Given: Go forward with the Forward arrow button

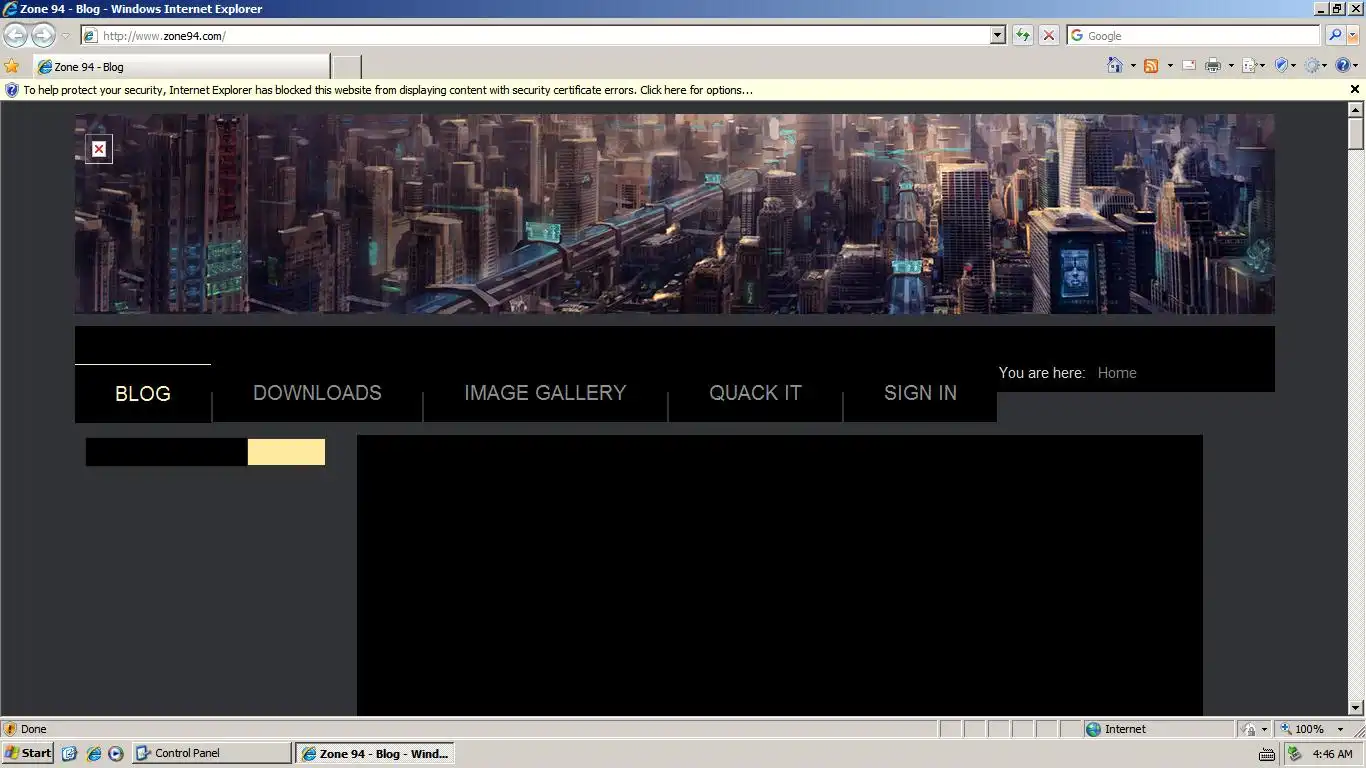Looking at the screenshot, I should click(x=43, y=36).
